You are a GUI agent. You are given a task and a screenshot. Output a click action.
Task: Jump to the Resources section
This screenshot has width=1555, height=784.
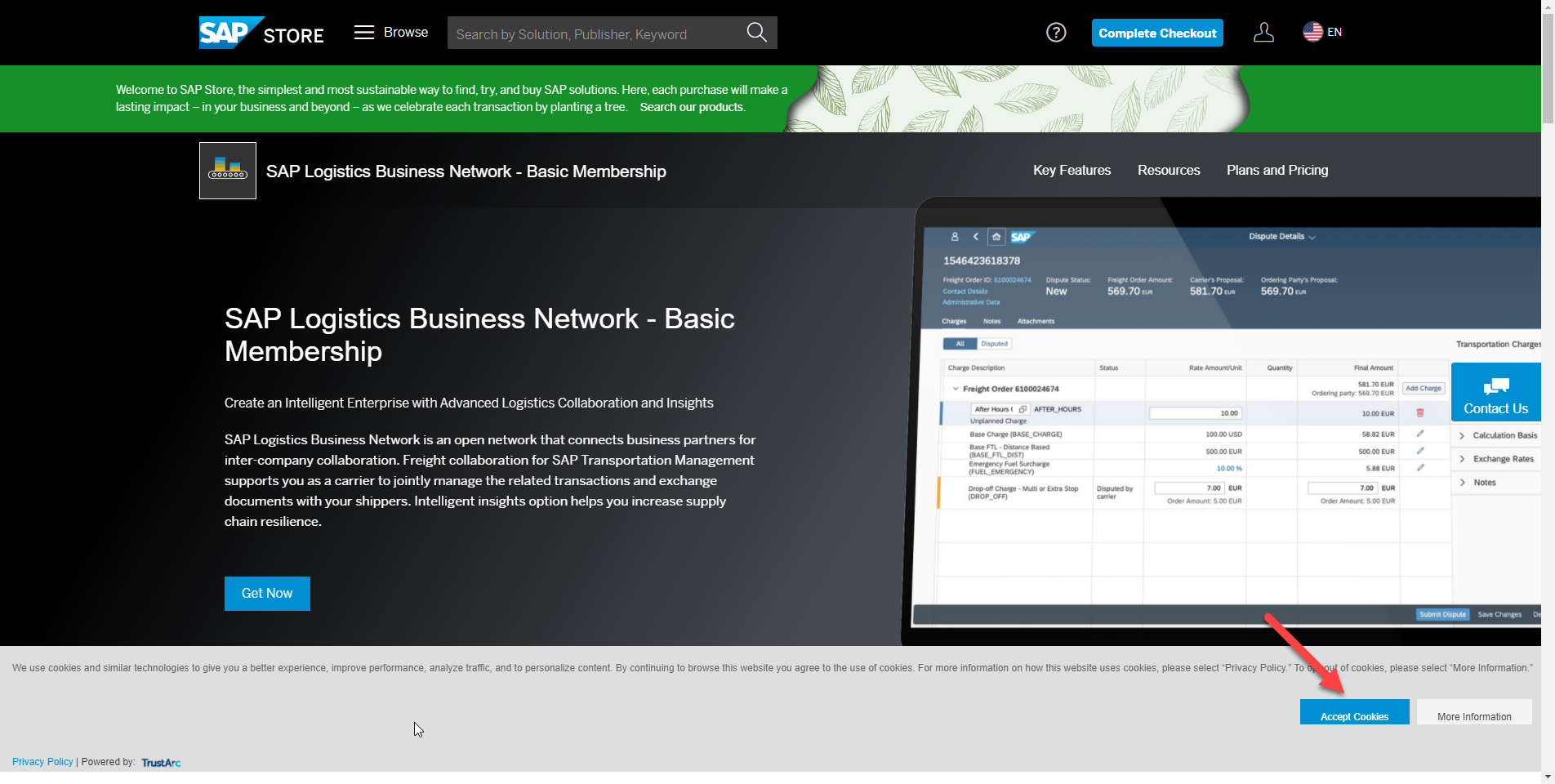point(1169,170)
